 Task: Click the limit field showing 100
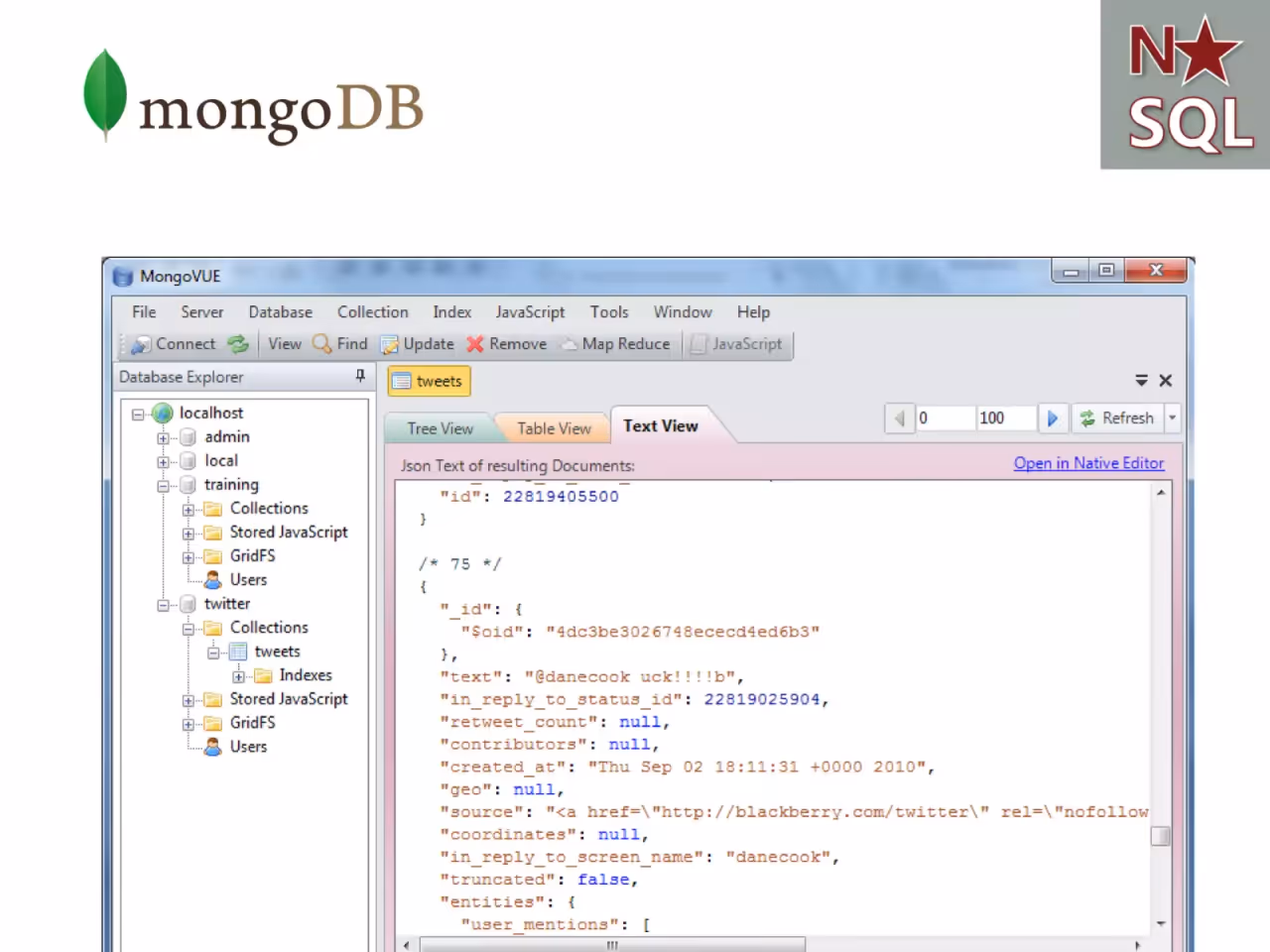click(1006, 418)
